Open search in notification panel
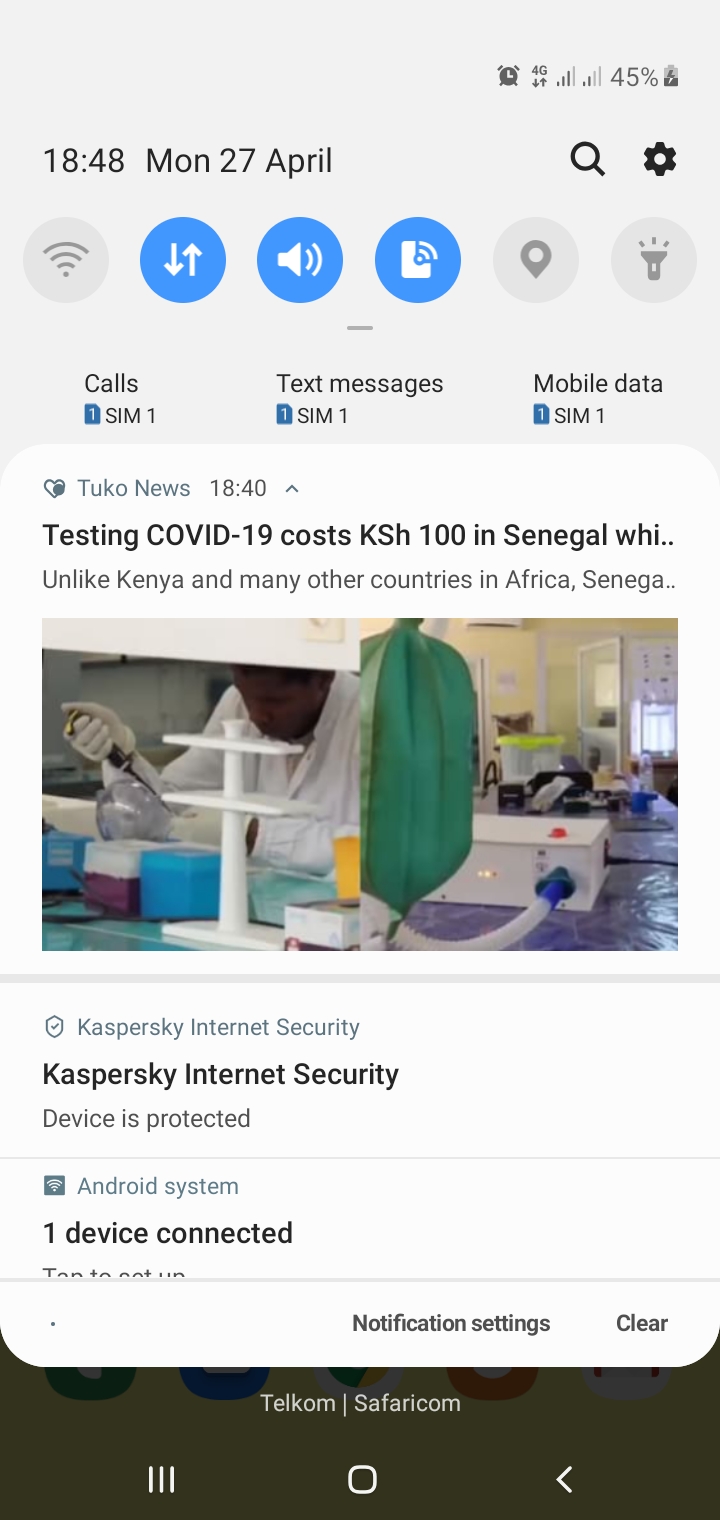 (x=588, y=159)
